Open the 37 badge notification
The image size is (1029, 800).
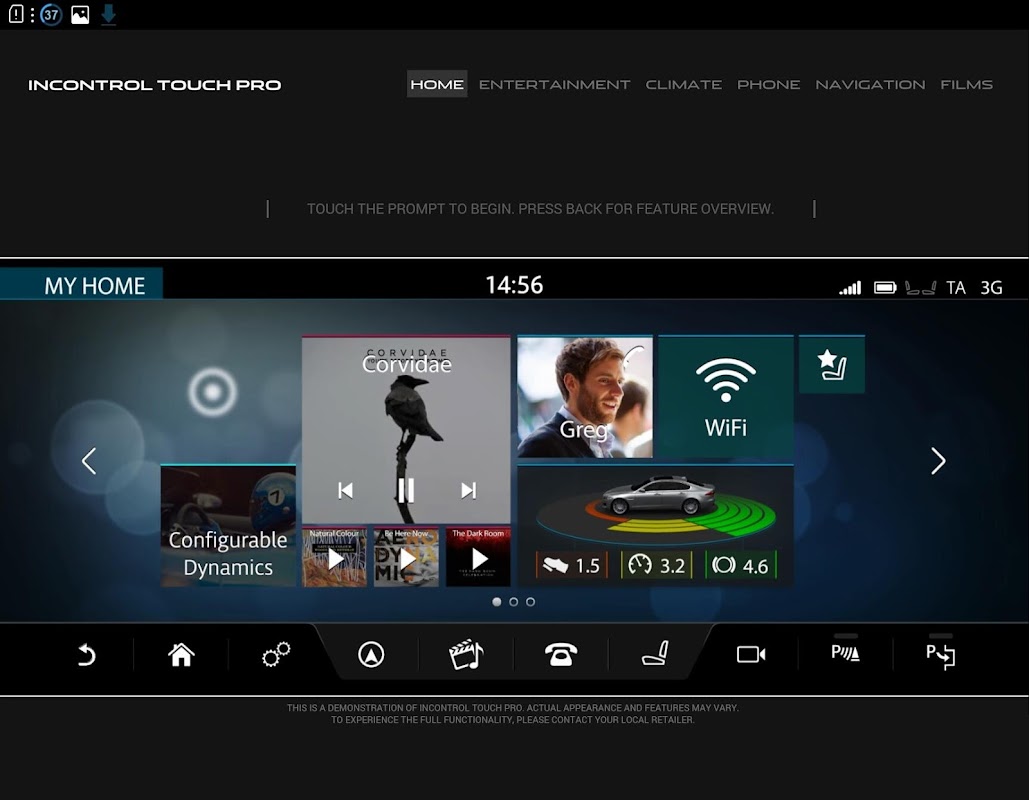point(51,14)
